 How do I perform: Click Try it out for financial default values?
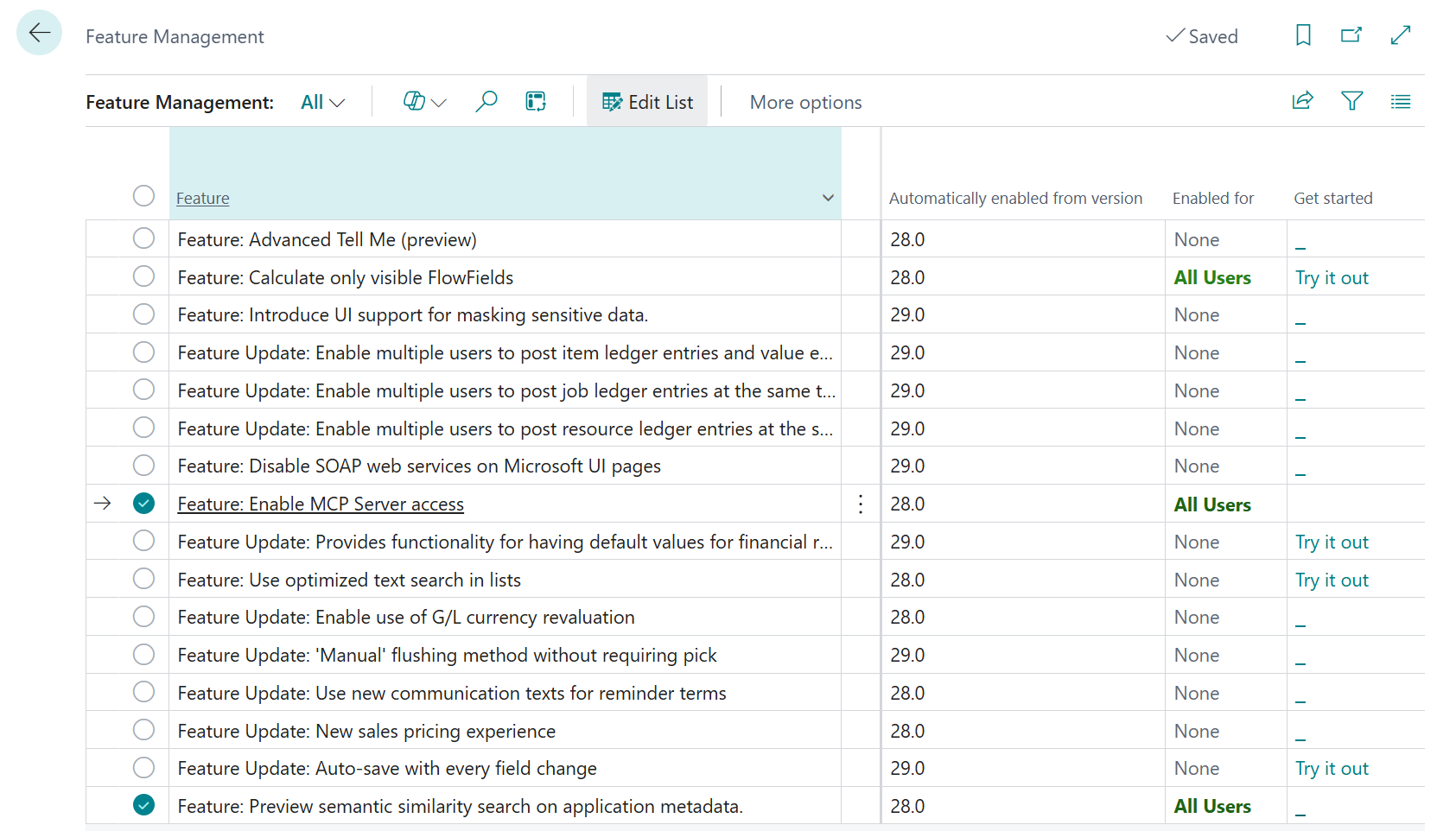(1332, 542)
